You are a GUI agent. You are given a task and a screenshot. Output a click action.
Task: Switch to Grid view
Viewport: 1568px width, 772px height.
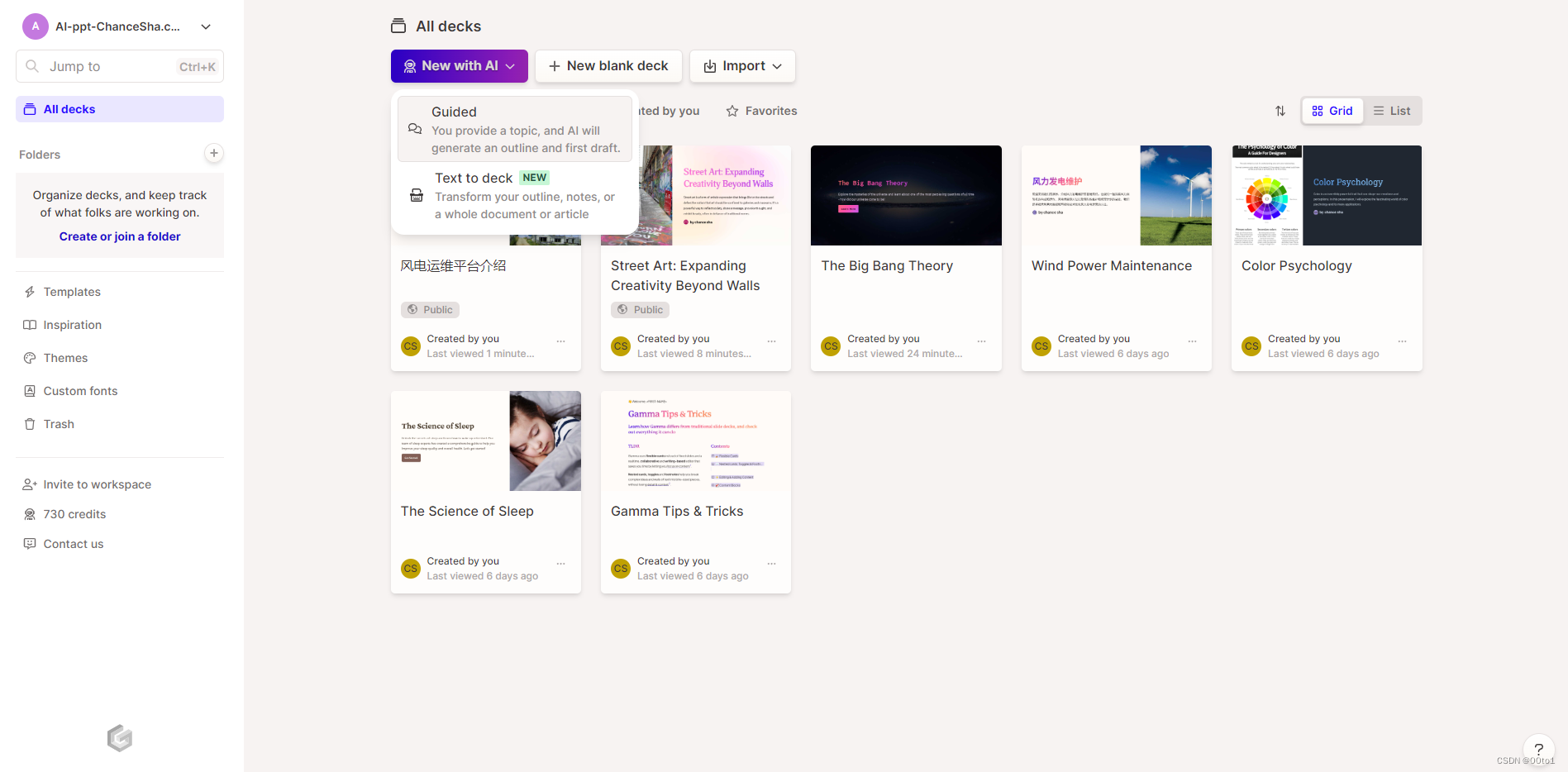1332,111
